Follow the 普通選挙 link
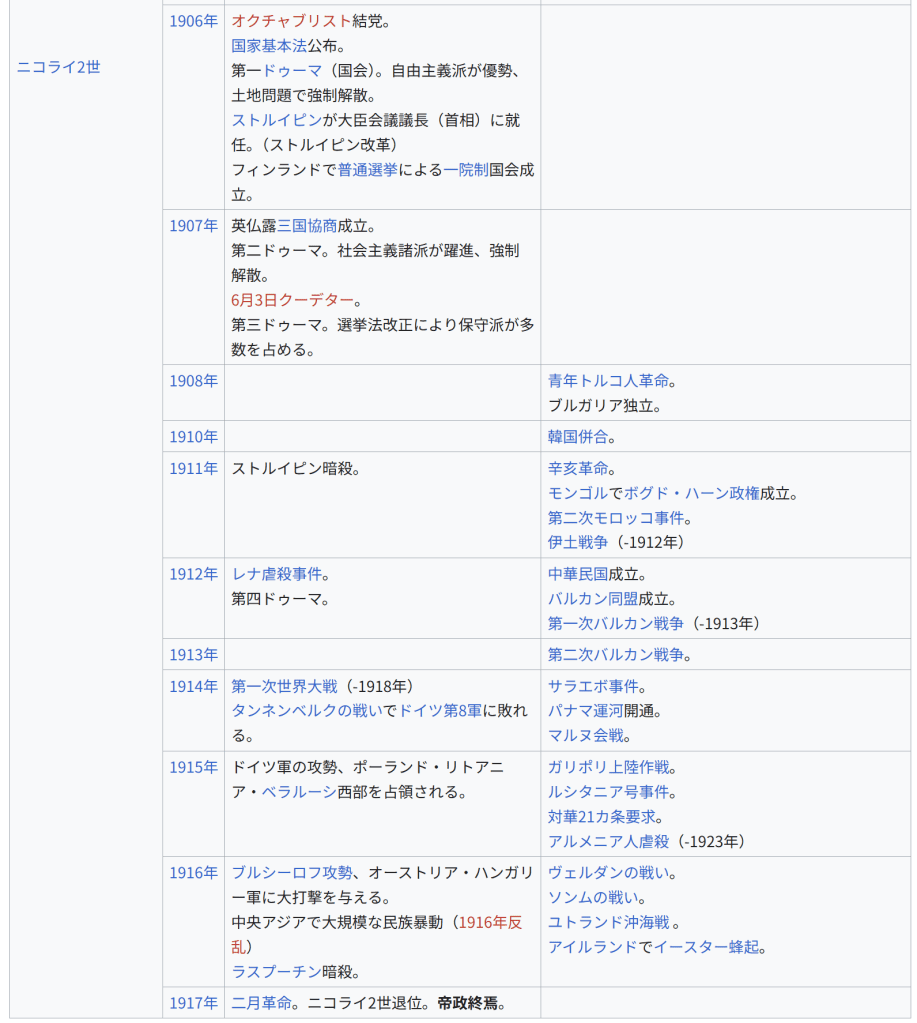 click(x=367, y=170)
